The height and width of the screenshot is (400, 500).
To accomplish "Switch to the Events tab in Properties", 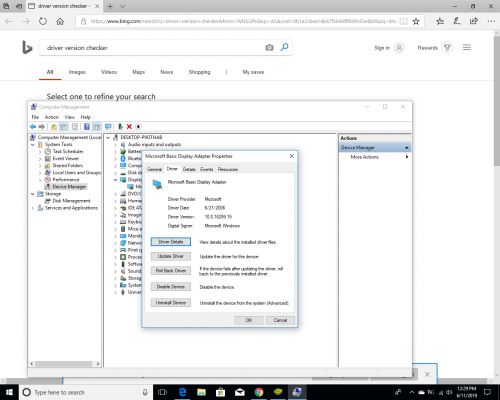I will (x=207, y=169).
